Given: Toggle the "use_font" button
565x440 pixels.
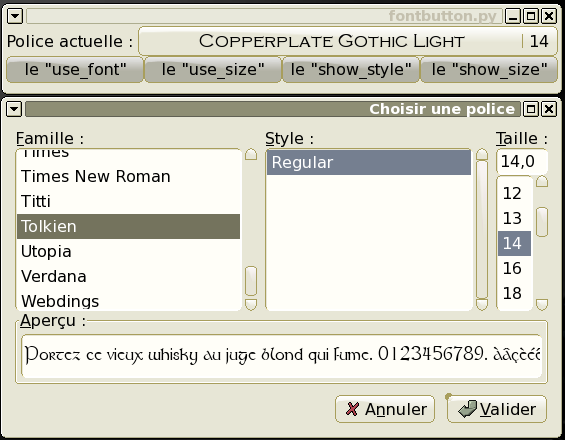Looking at the screenshot, I should coord(75,69).
